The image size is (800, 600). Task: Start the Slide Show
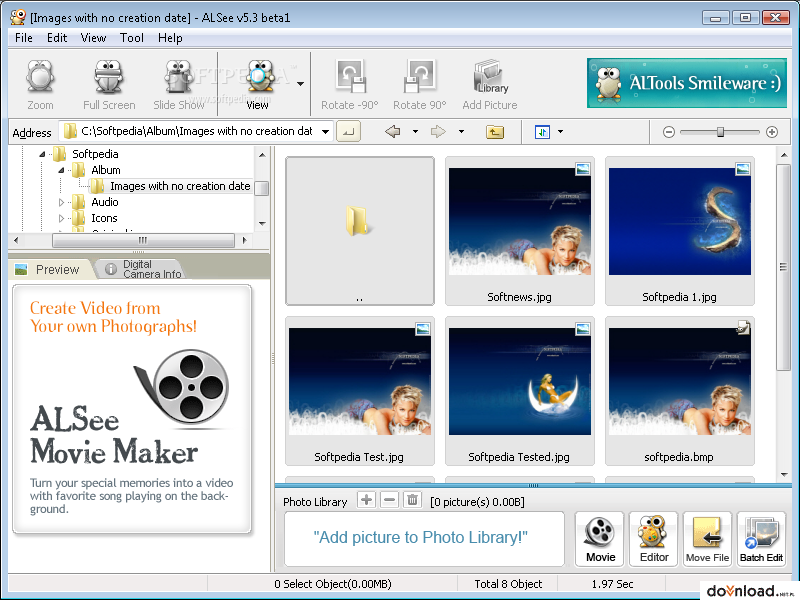tap(179, 85)
